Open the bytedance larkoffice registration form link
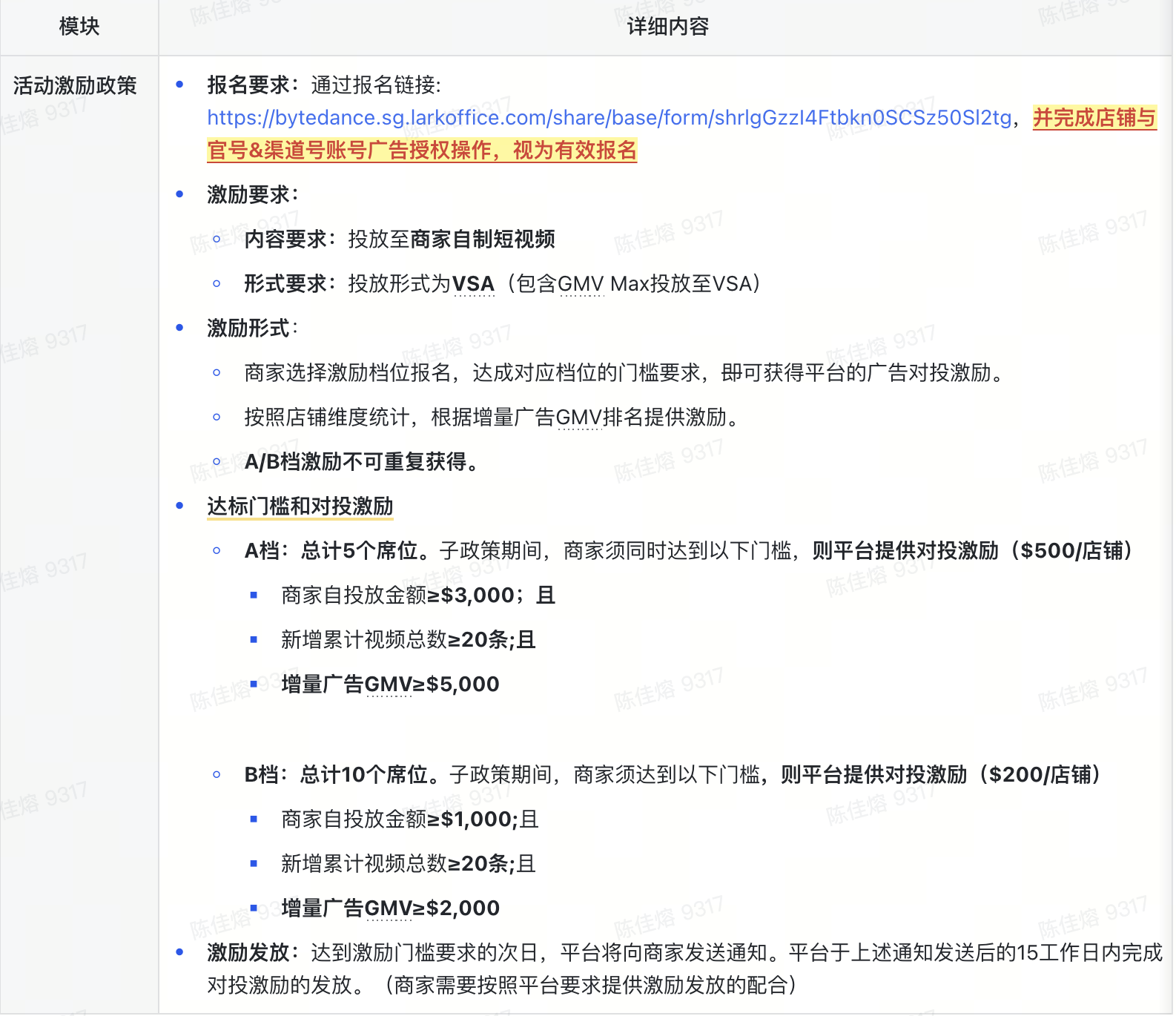 (609, 118)
